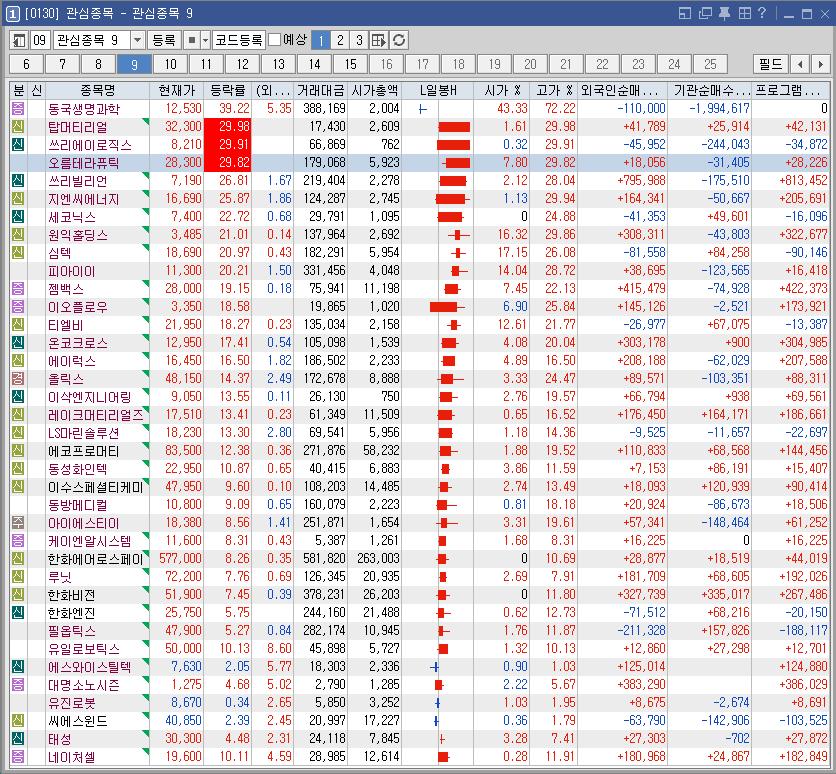Select the 오름테라퓨틱 stock row name
This screenshot has height=774, width=836.
pyautogui.click(x=83, y=163)
